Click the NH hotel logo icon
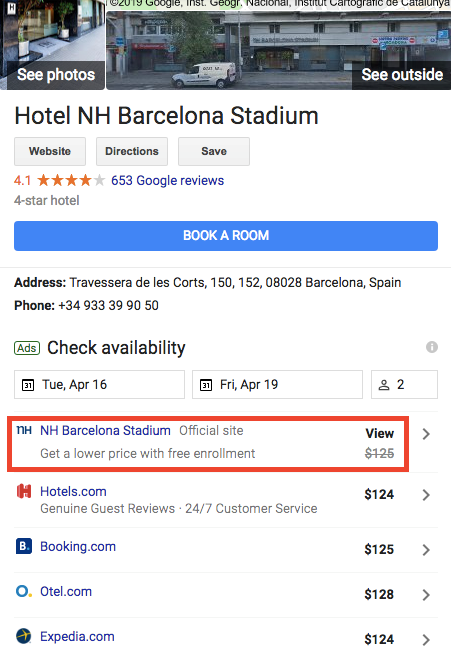This screenshot has height=659, width=451. point(24,430)
